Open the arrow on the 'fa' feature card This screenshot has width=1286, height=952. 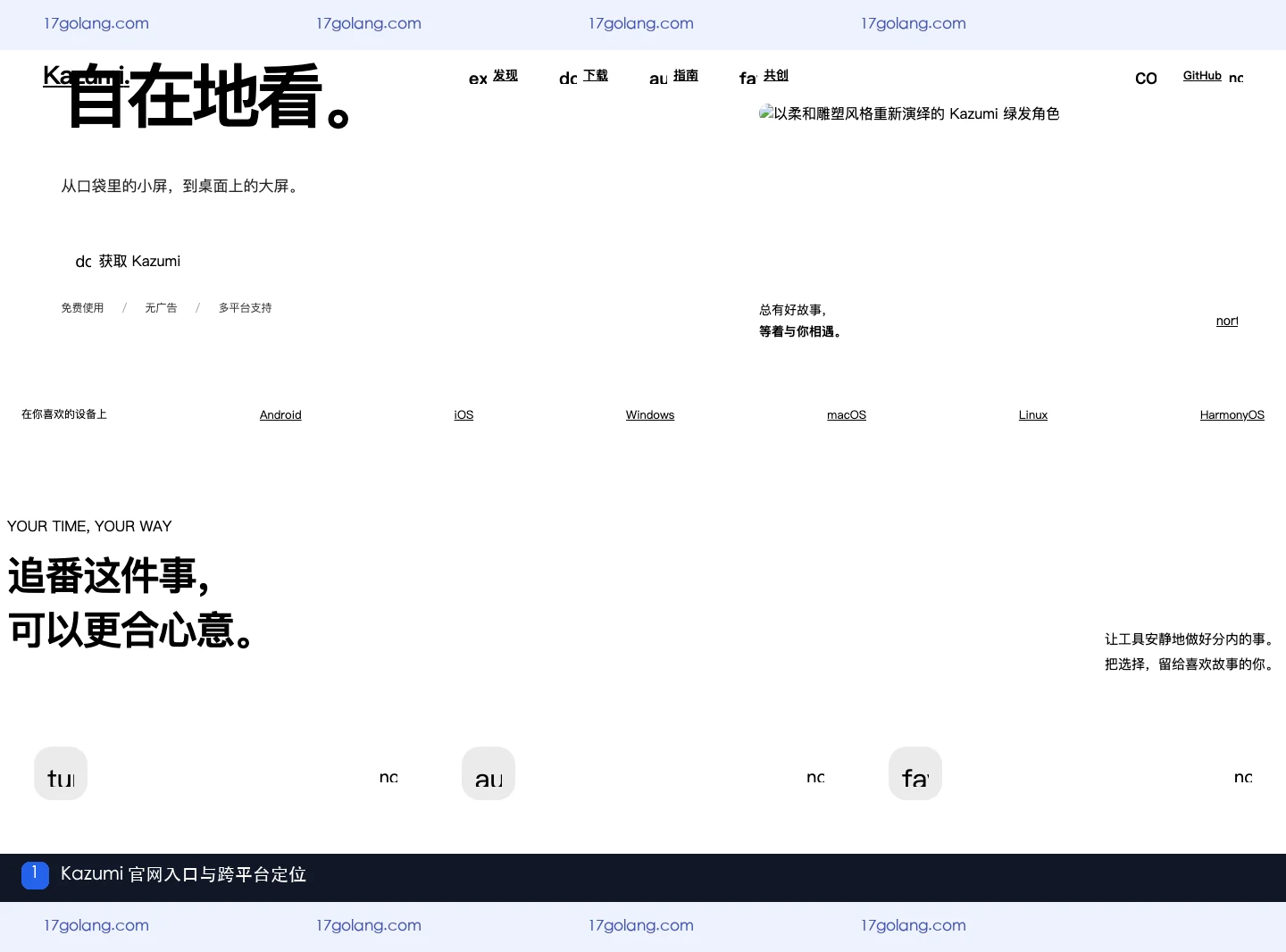point(1243,777)
